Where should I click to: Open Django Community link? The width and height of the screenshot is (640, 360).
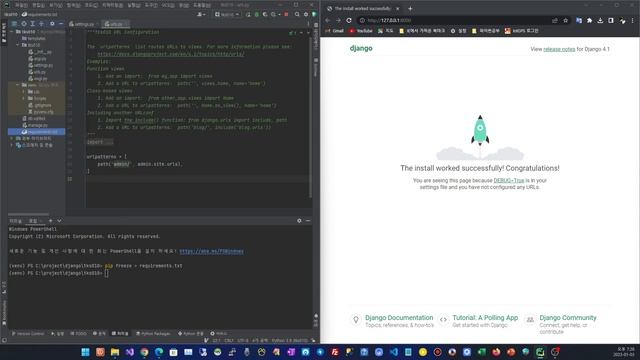point(568,318)
